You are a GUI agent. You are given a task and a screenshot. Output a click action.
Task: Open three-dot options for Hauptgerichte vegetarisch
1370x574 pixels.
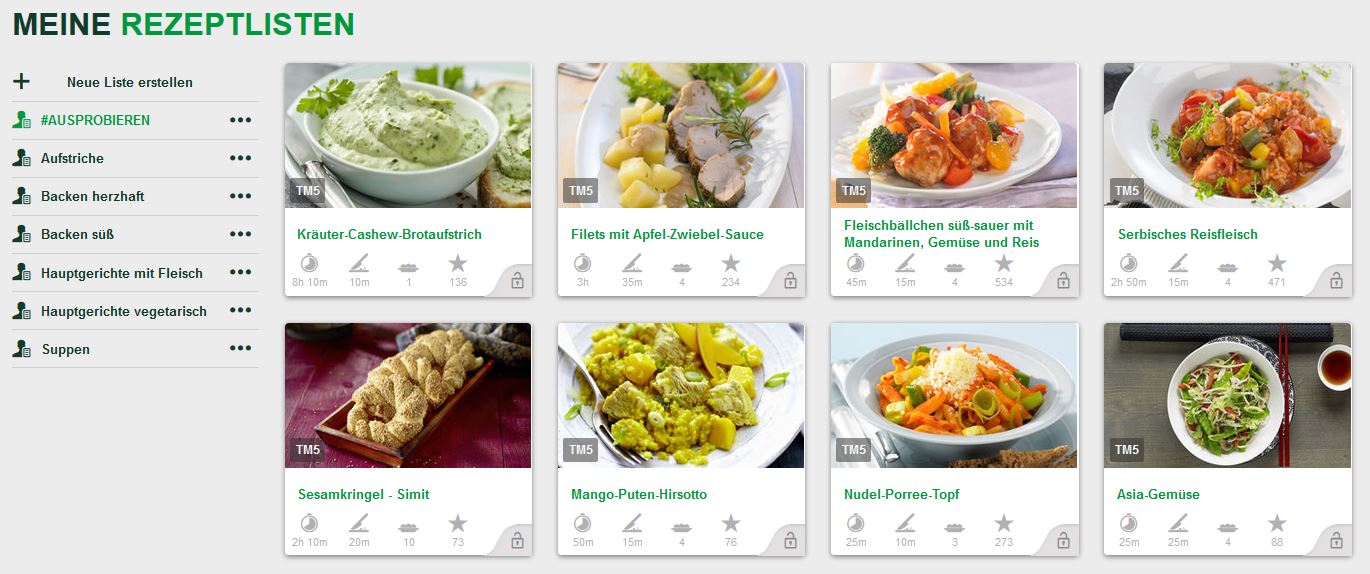coord(240,310)
